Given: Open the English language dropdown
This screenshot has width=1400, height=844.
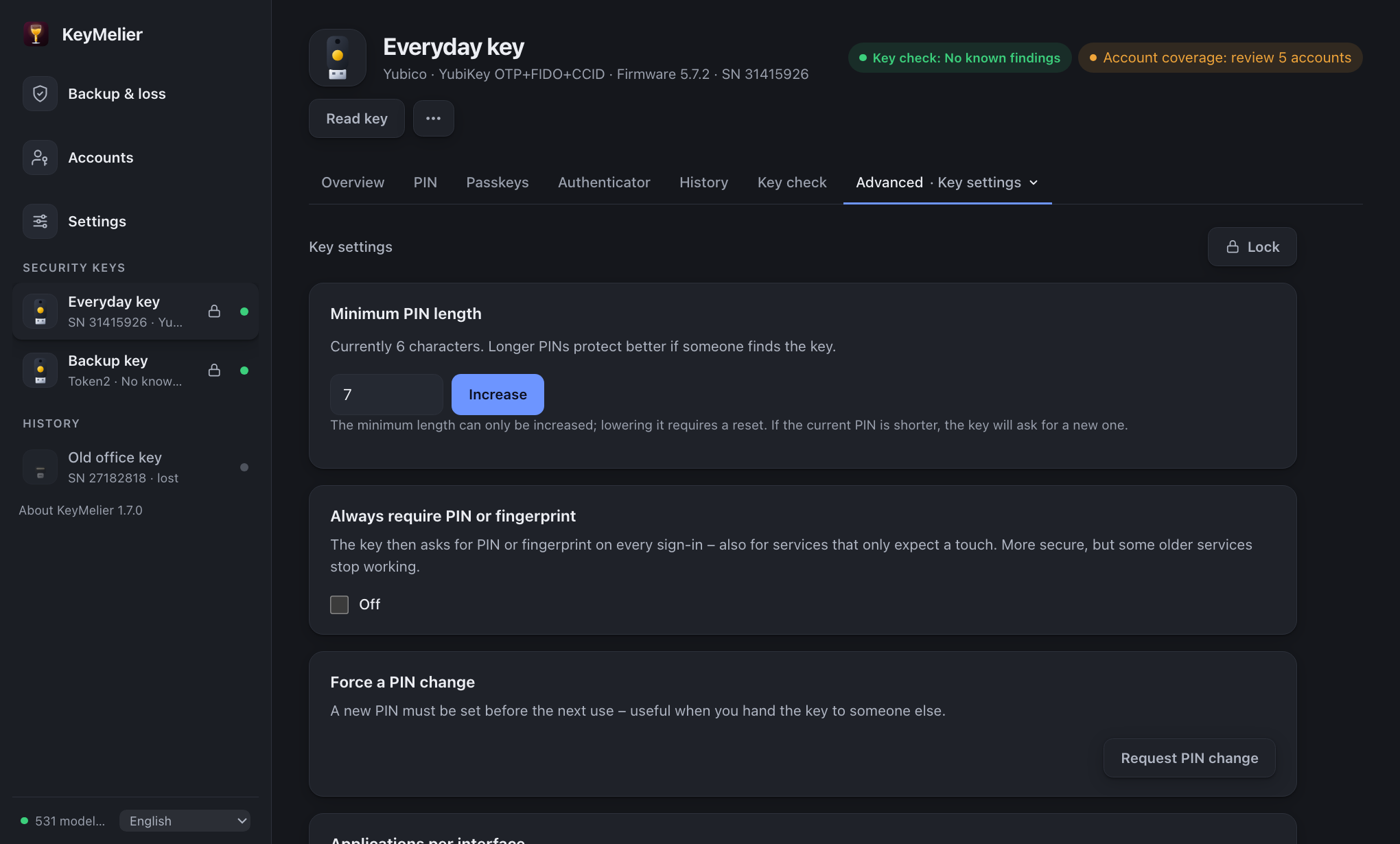Looking at the screenshot, I should 185,821.
